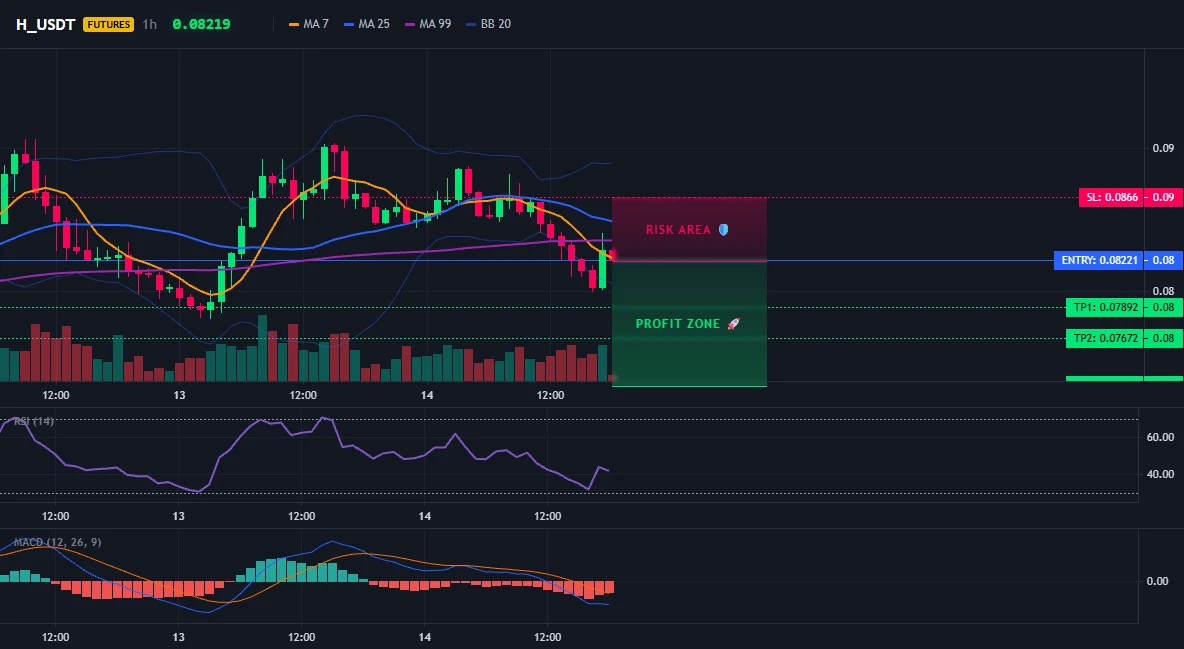1184x649 pixels.
Task: Click the RISK AREA text
Action: (678, 230)
